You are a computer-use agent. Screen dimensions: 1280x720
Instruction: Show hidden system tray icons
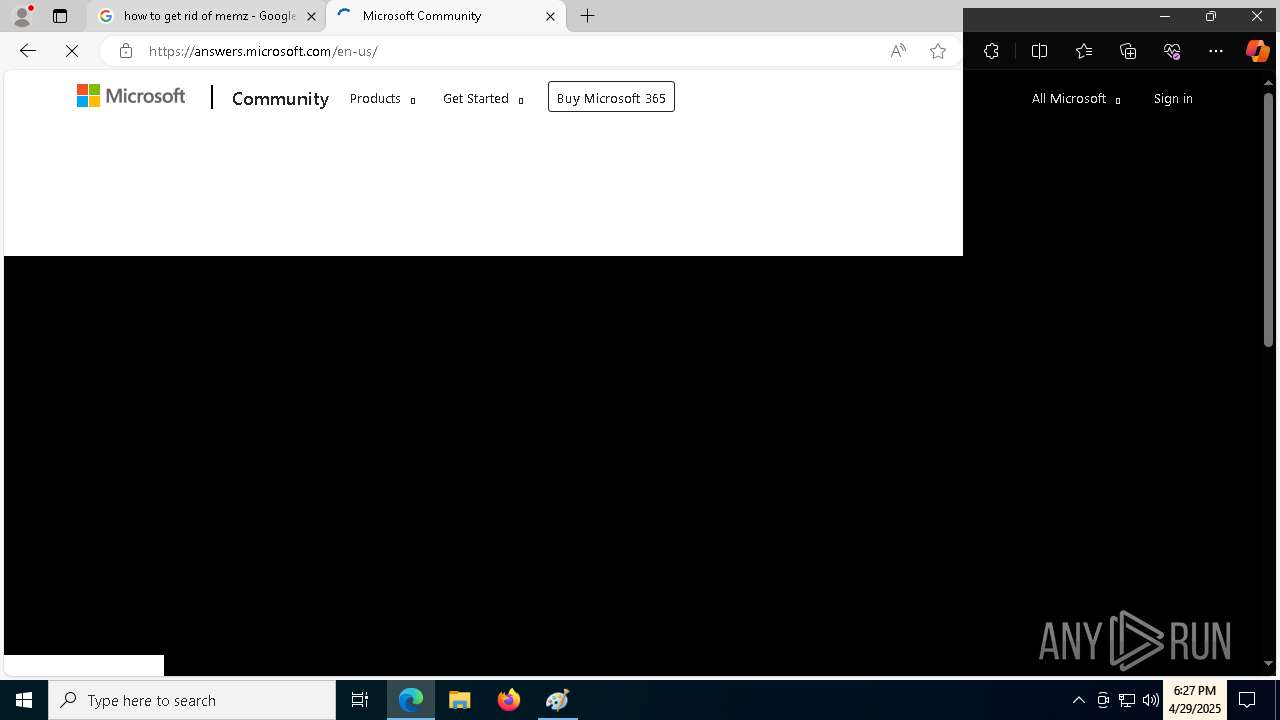[1078, 700]
